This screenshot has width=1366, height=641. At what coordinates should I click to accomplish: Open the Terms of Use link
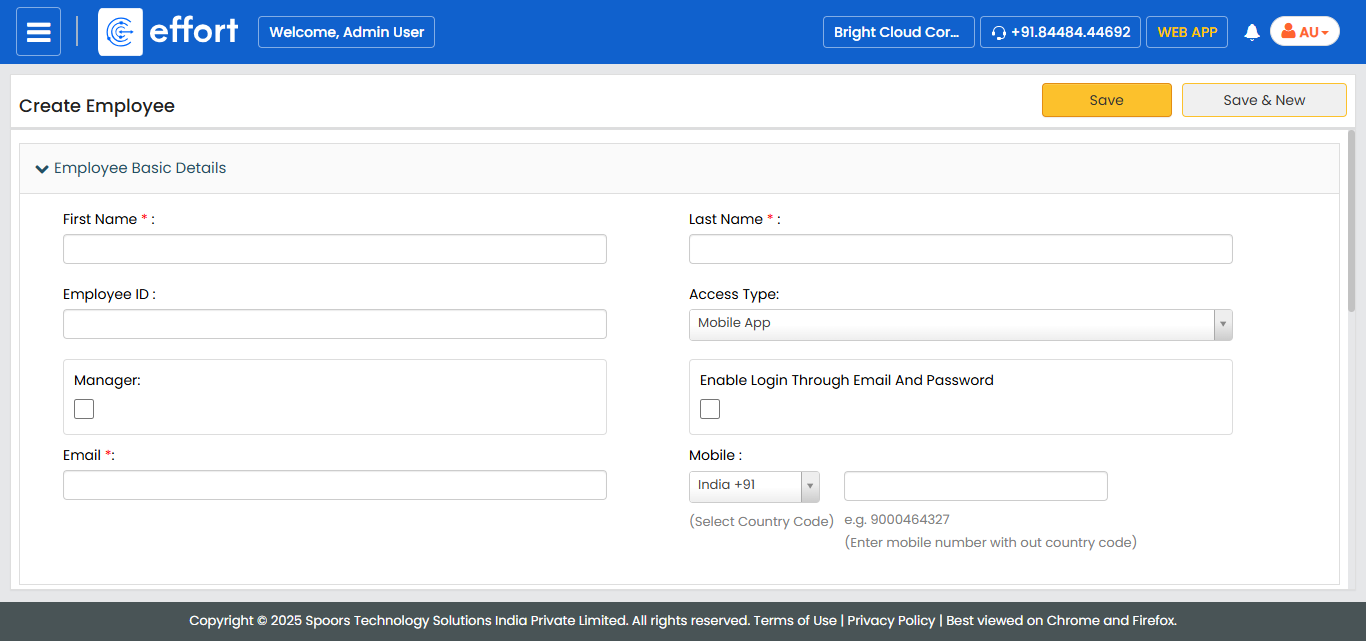click(x=795, y=621)
